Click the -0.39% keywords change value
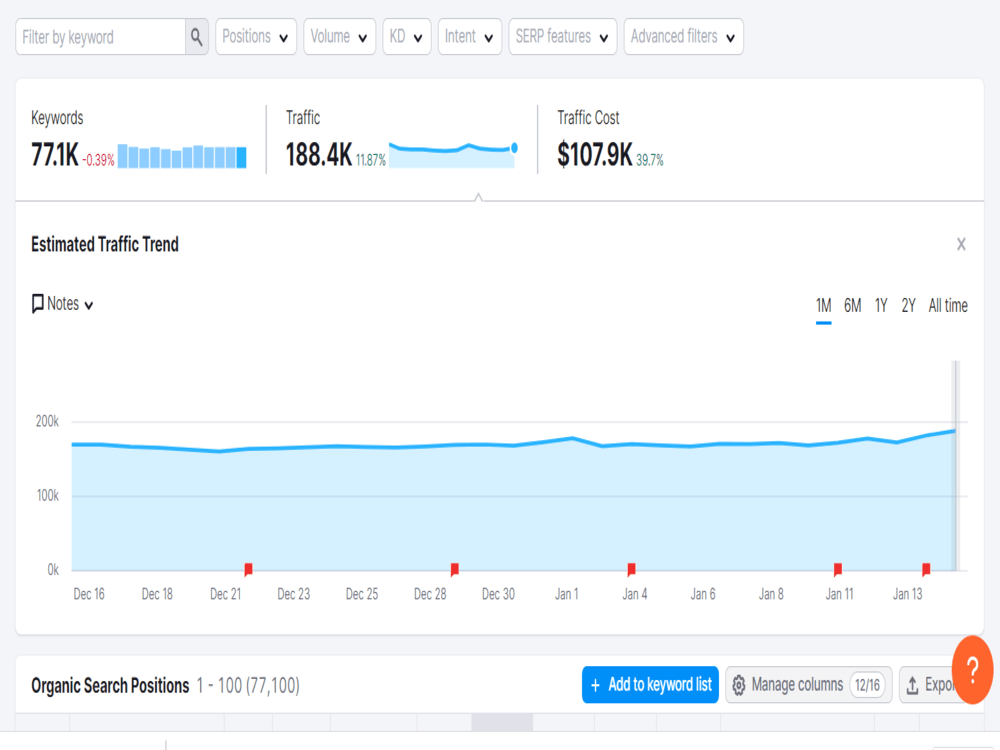 click(x=98, y=160)
